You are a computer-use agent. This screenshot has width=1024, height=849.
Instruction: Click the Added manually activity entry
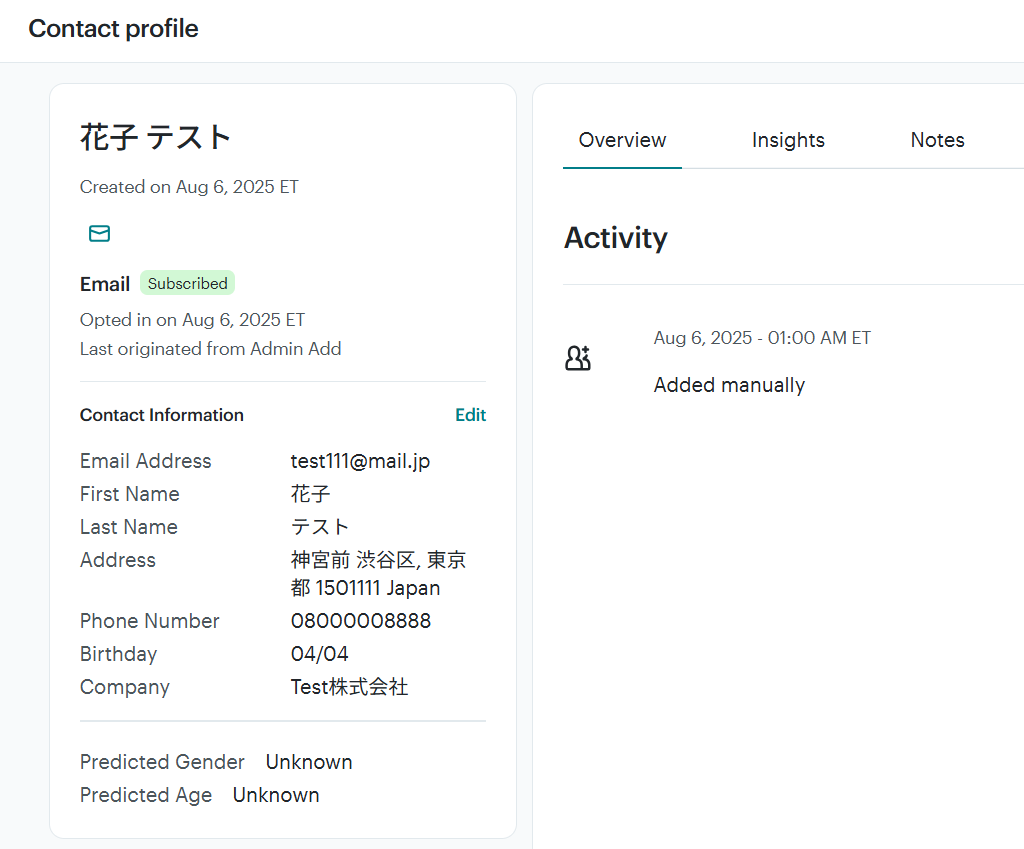point(729,385)
